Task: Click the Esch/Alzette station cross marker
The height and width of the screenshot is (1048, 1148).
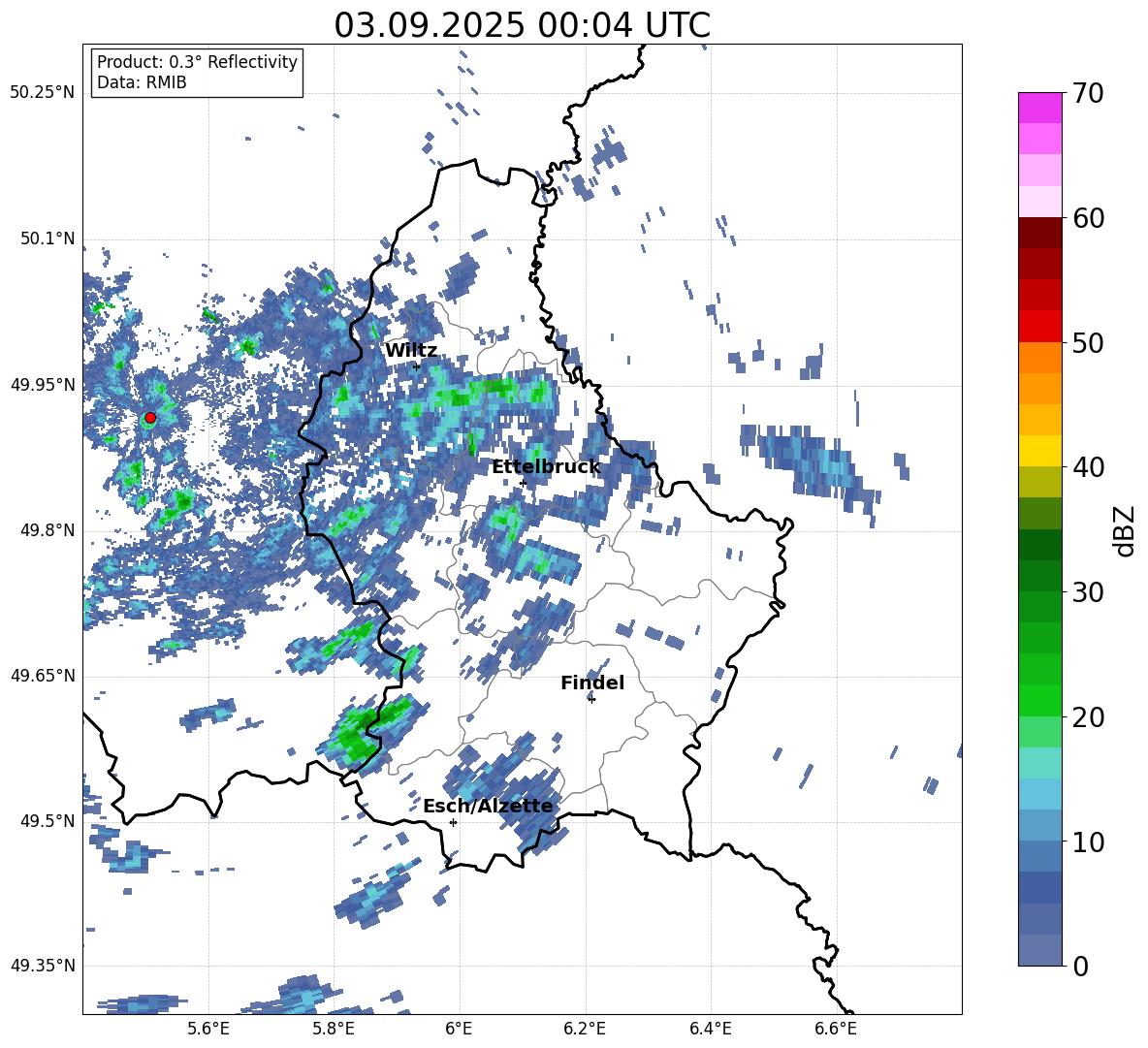Action: (453, 822)
